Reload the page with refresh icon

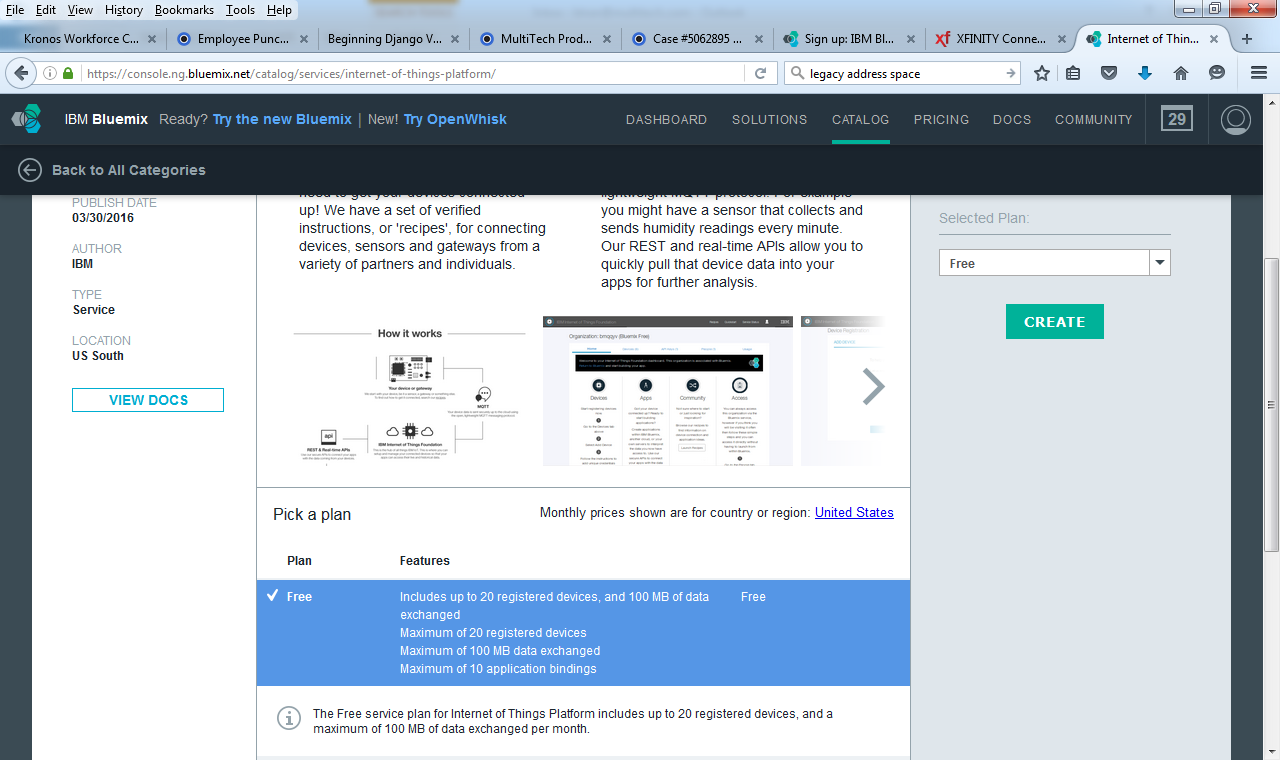pyautogui.click(x=760, y=73)
